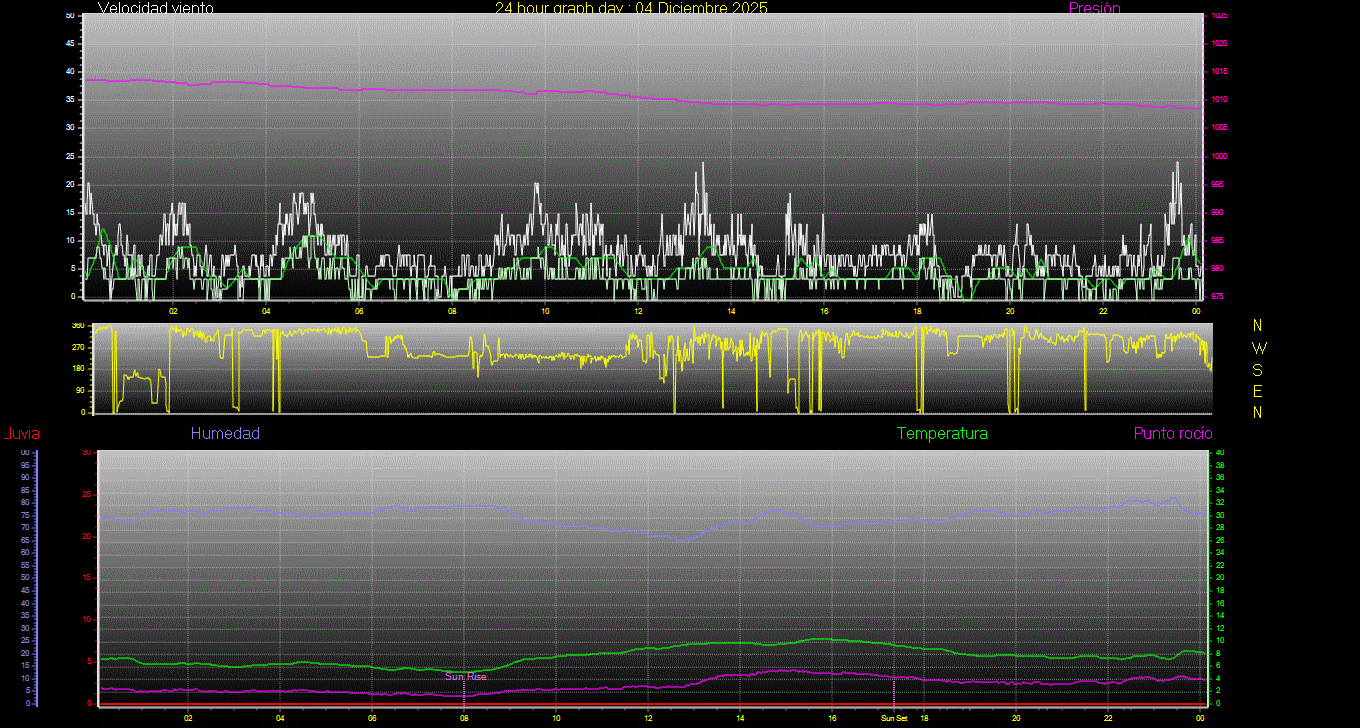Click the 'E' compass direction letter
Screen dimensions: 1360x728
1257,391
